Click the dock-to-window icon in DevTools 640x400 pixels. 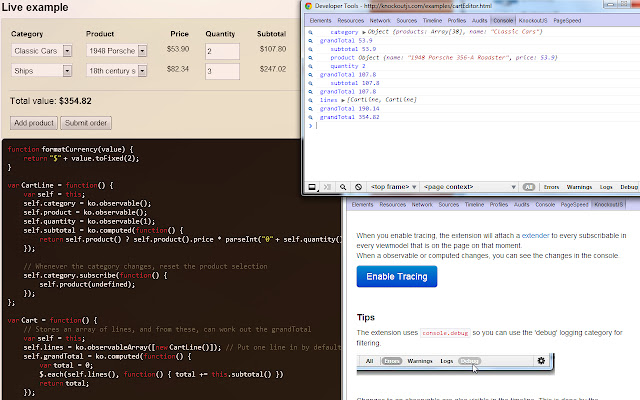[312, 187]
